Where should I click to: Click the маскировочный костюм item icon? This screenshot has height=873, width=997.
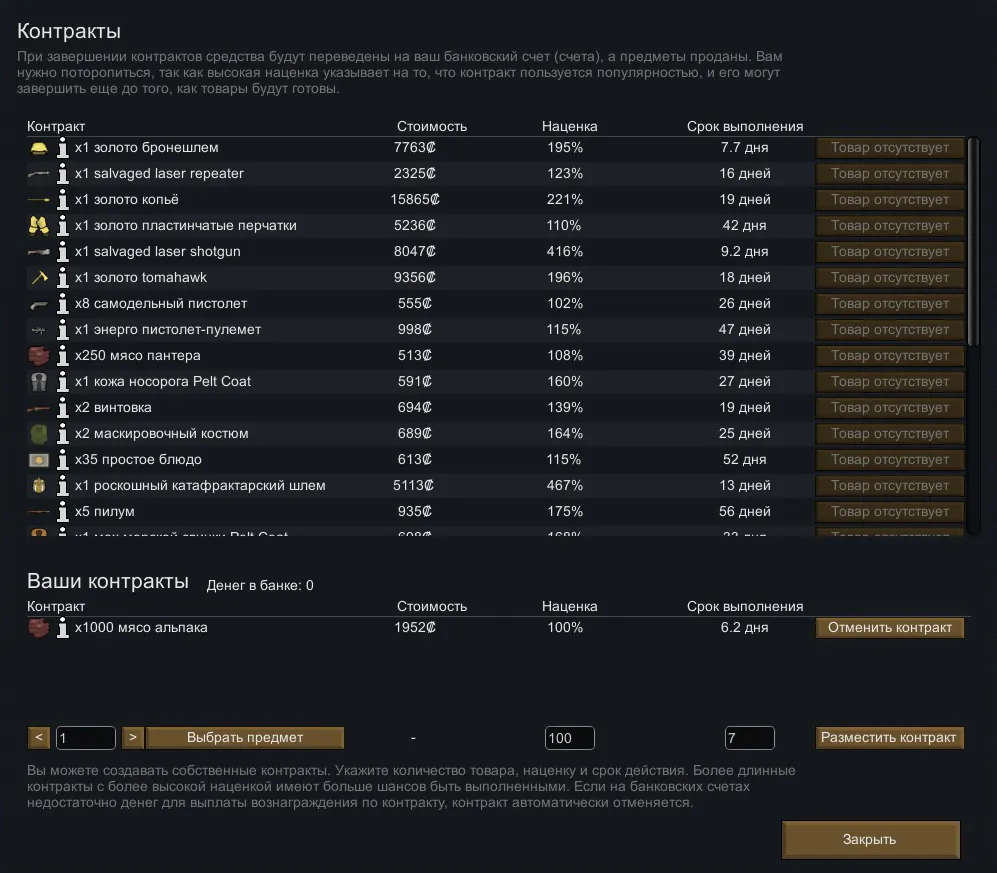pos(39,434)
